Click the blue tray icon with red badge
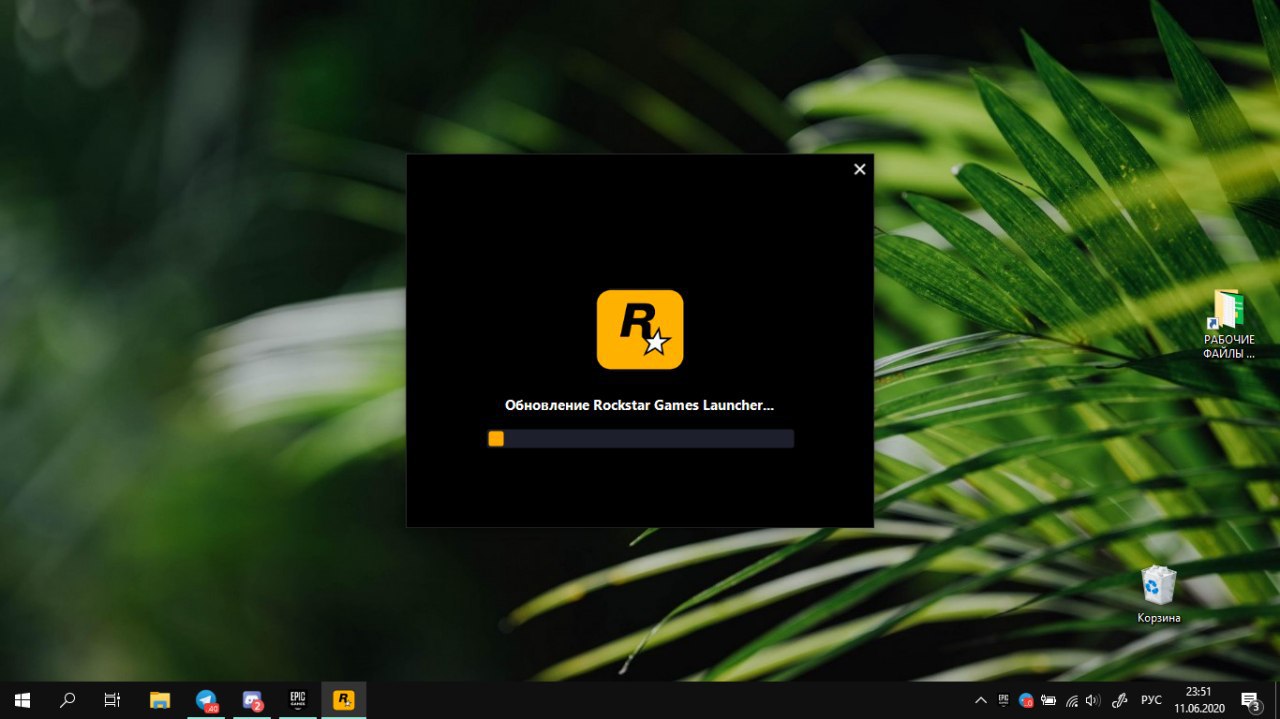1280x719 pixels. (x=1026, y=700)
